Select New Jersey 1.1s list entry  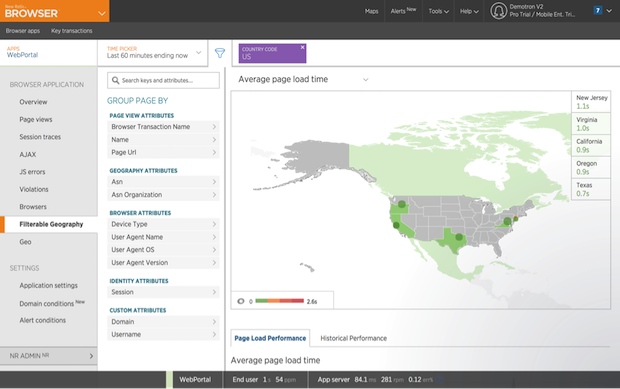point(591,102)
